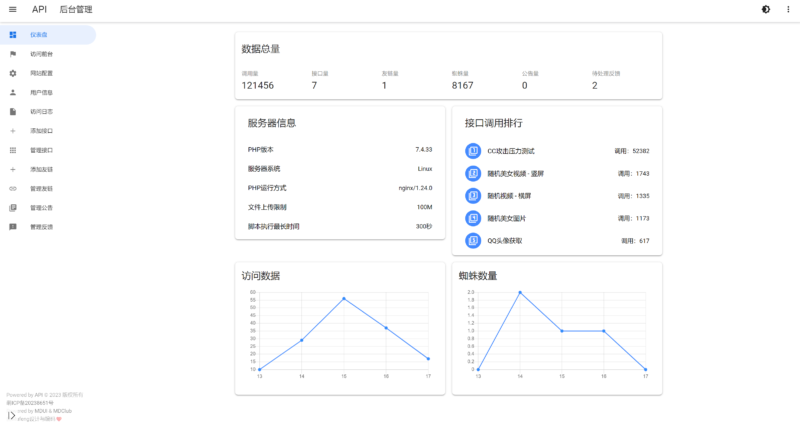
Task: Click the person icon for 用户信息
Action: [x=13, y=92]
